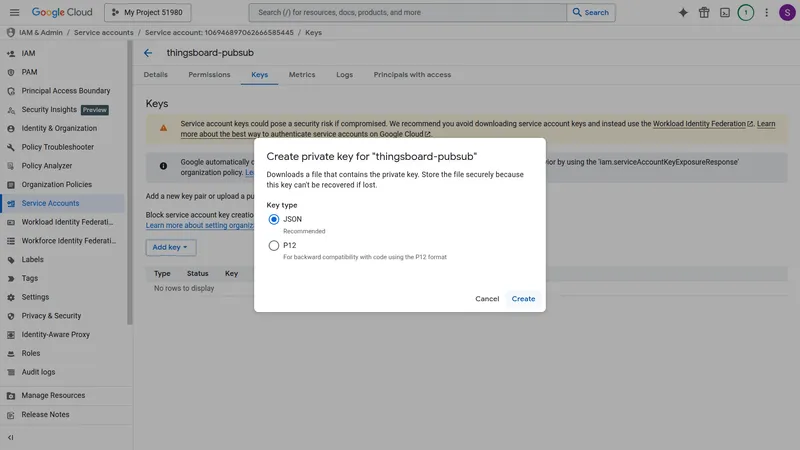The width and height of the screenshot is (800, 450).
Task: Open the gift free trial icon
Action: point(704,12)
